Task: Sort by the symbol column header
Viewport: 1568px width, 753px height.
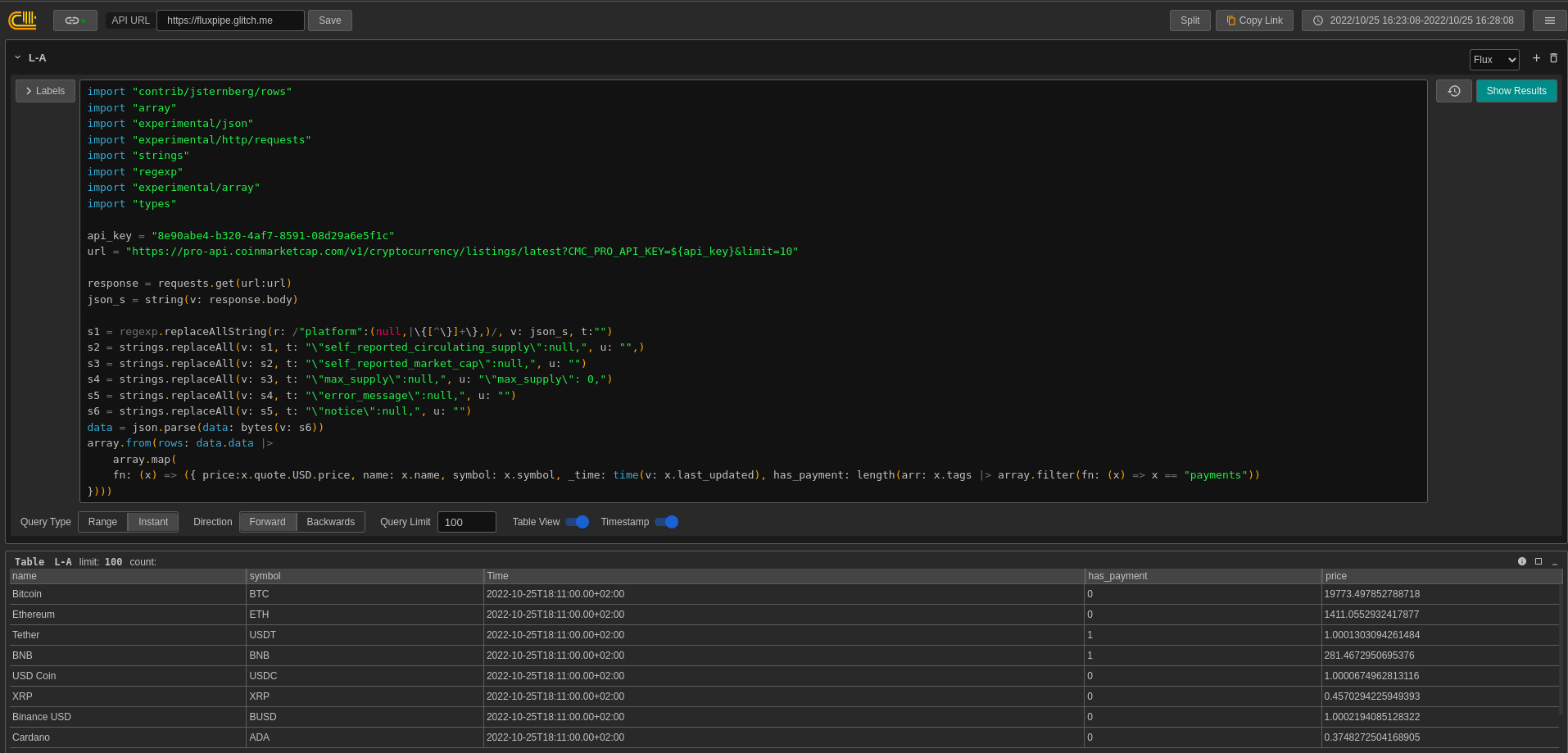Action: coord(365,576)
